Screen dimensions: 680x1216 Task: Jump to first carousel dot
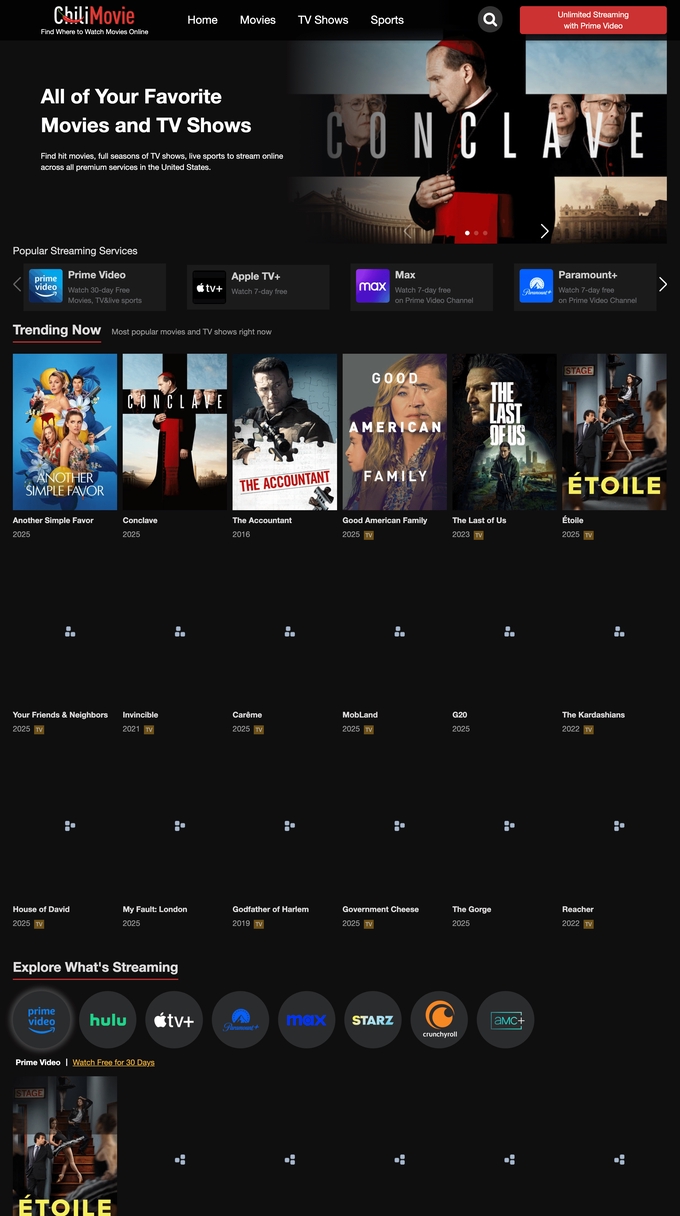click(x=467, y=233)
